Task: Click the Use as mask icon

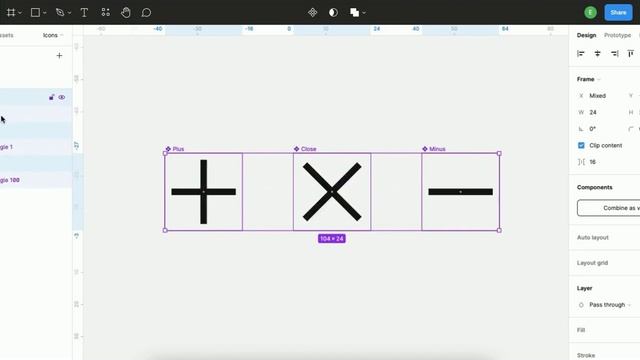Action: [x=333, y=13]
